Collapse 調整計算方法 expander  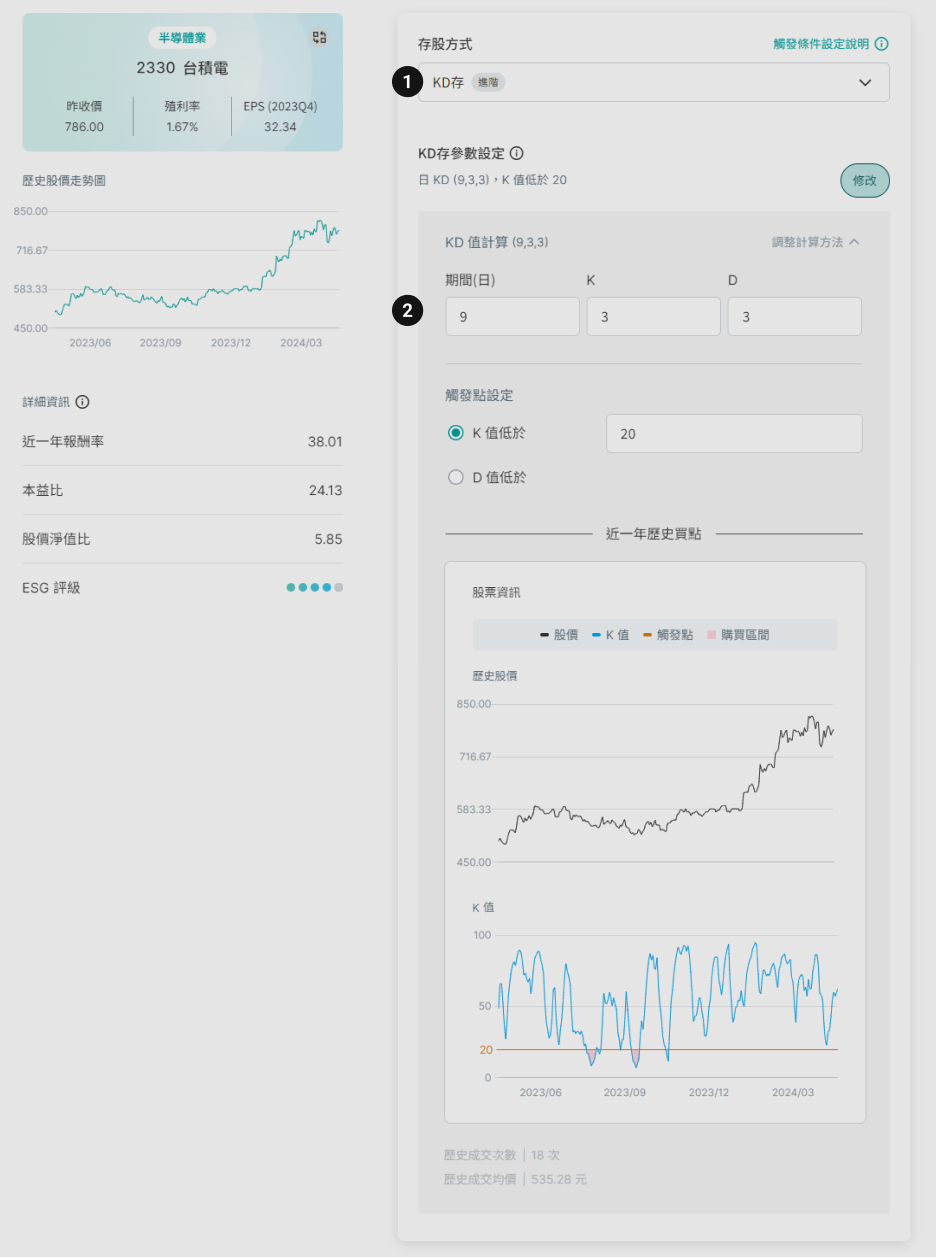point(816,242)
